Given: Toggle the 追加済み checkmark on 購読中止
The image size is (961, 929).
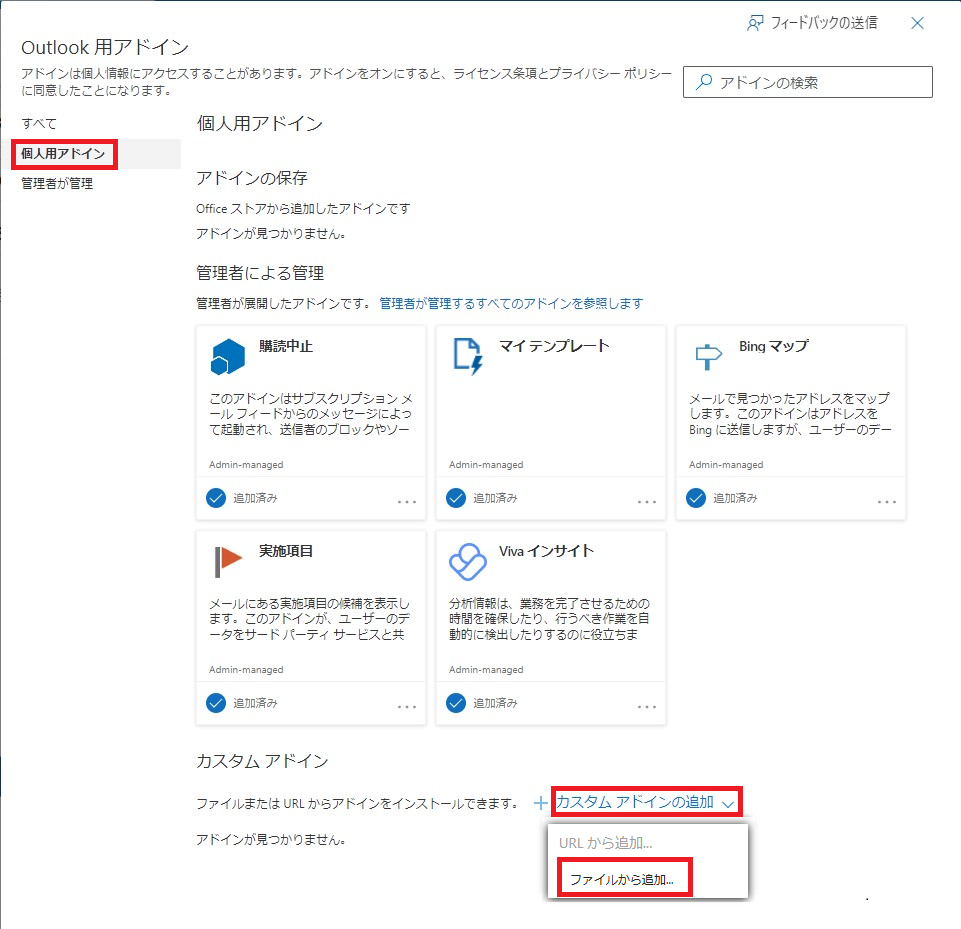Looking at the screenshot, I should [x=216, y=498].
